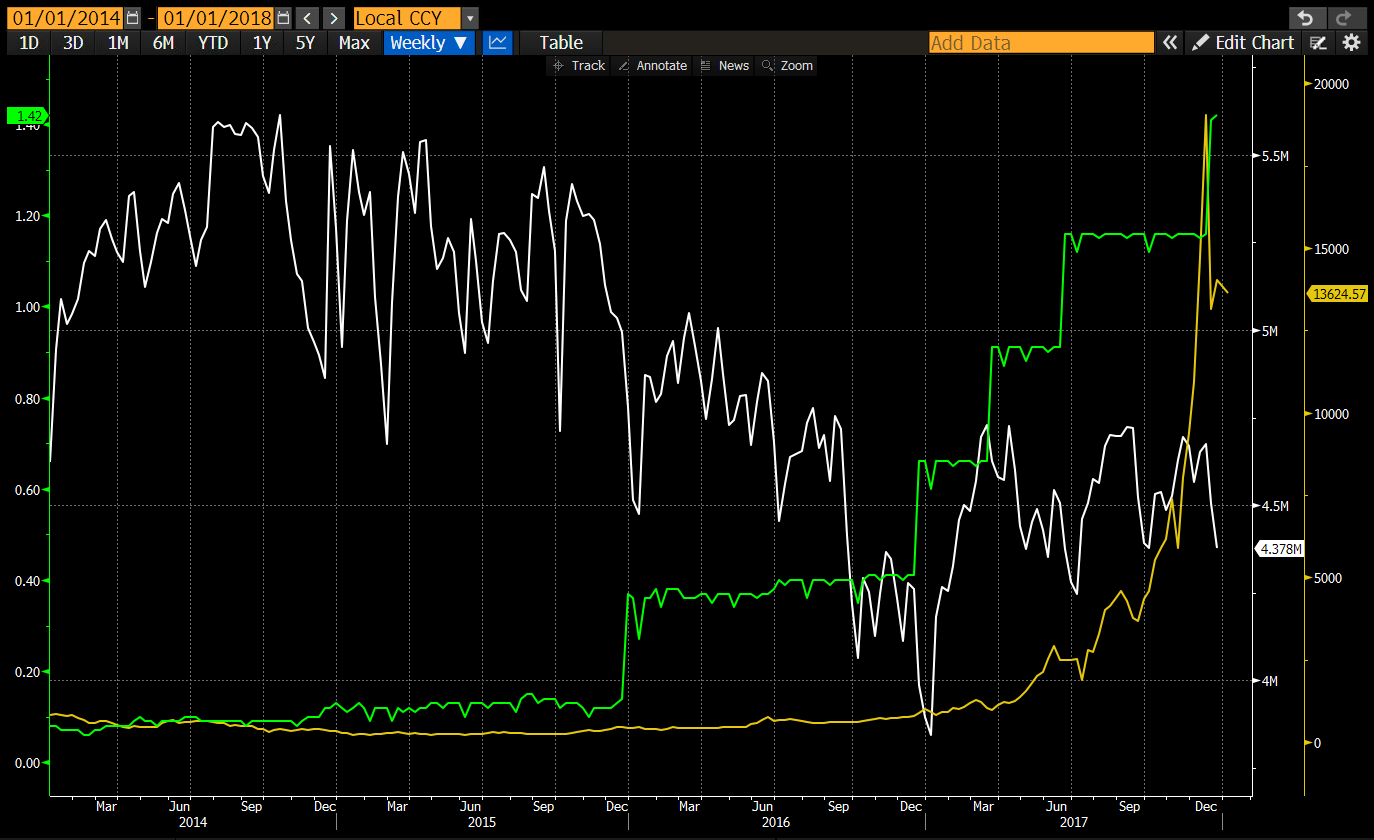Toggle News markers on the chart
The width and height of the screenshot is (1374, 840).
(x=724, y=65)
